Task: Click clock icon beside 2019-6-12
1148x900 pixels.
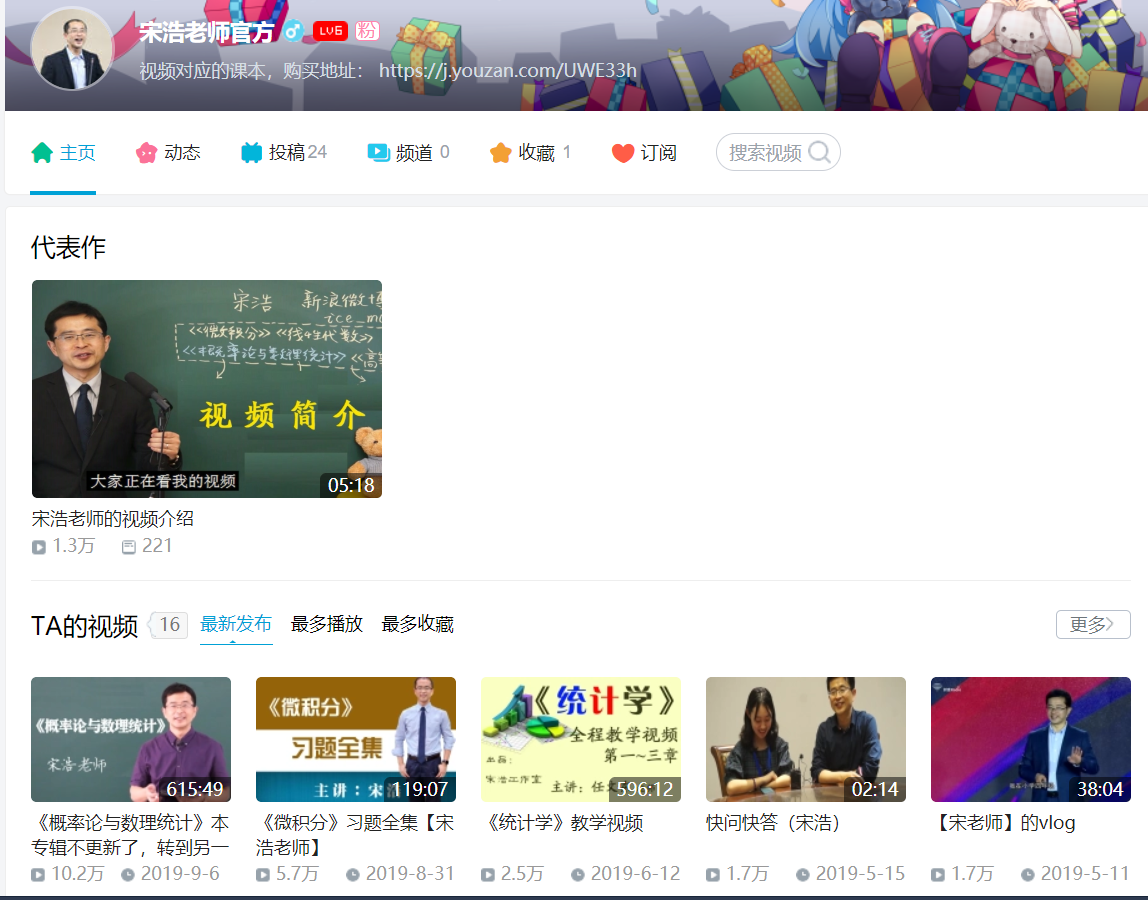Action: 578,874
